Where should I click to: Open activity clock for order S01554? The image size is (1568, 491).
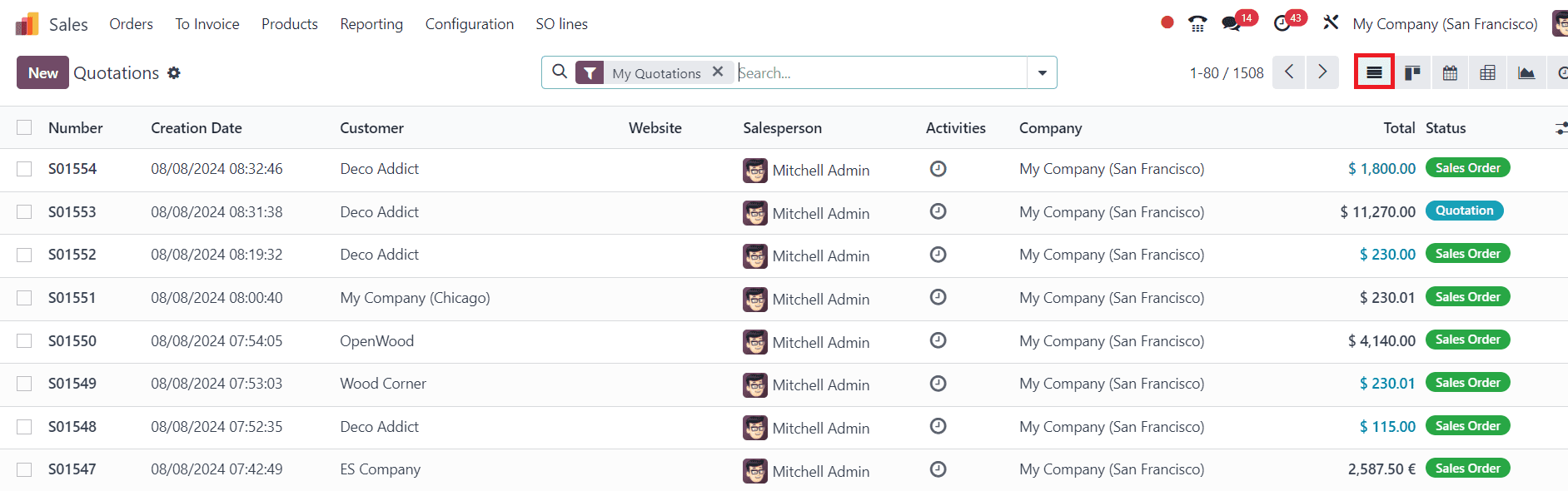[938, 169]
